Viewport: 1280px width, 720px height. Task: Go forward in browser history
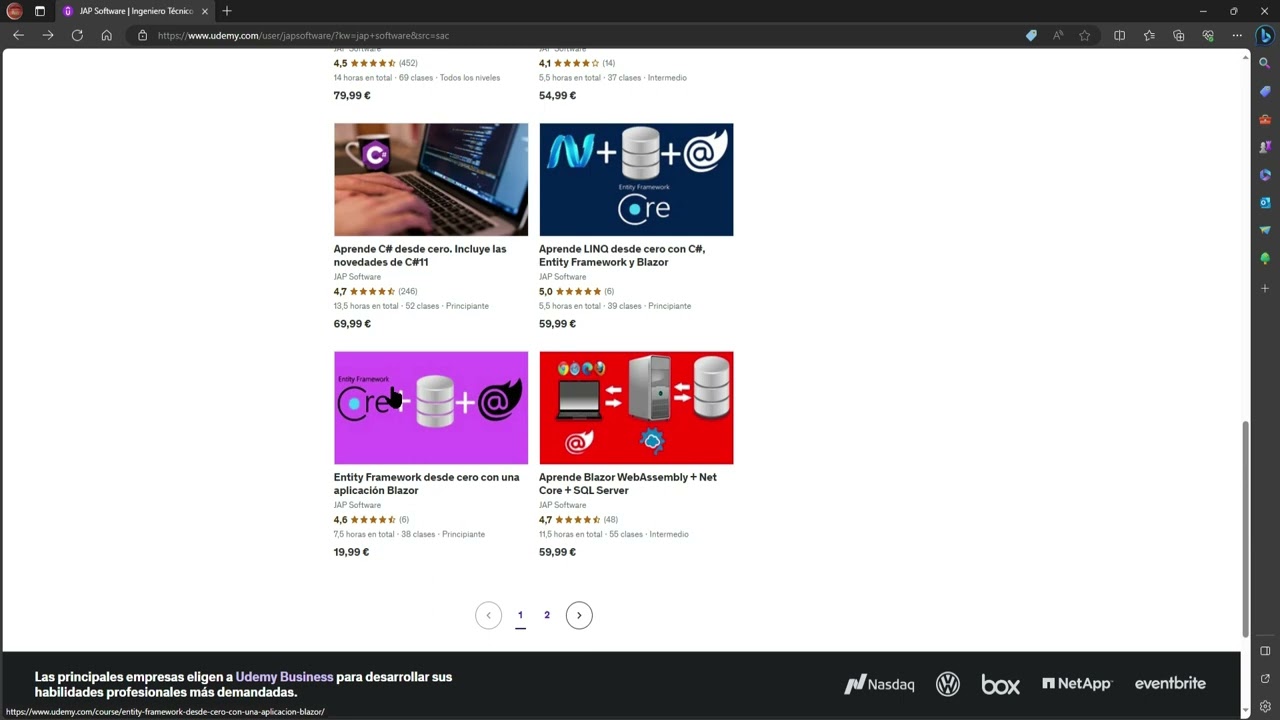[x=48, y=35]
